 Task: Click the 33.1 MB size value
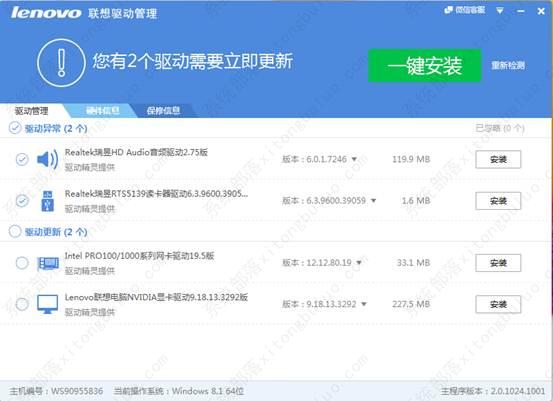(x=413, y=263)
